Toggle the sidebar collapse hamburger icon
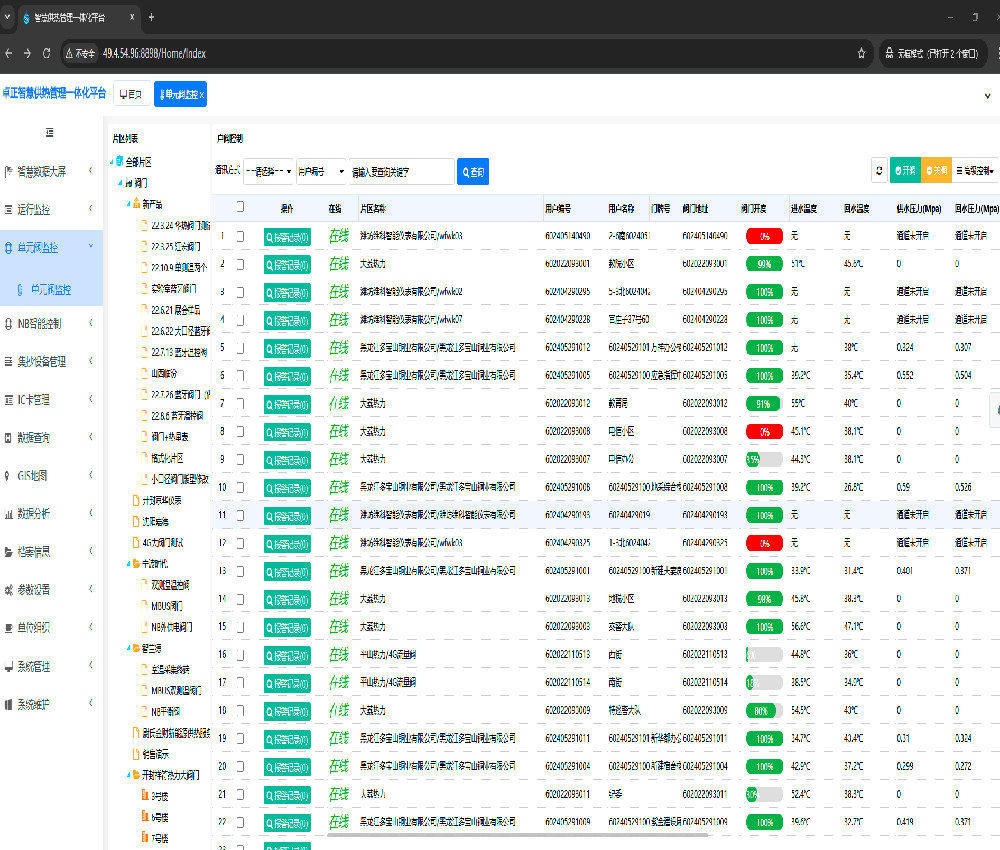Image resolution: width=1000 pixels, height=850 pixels. point(50,133)
